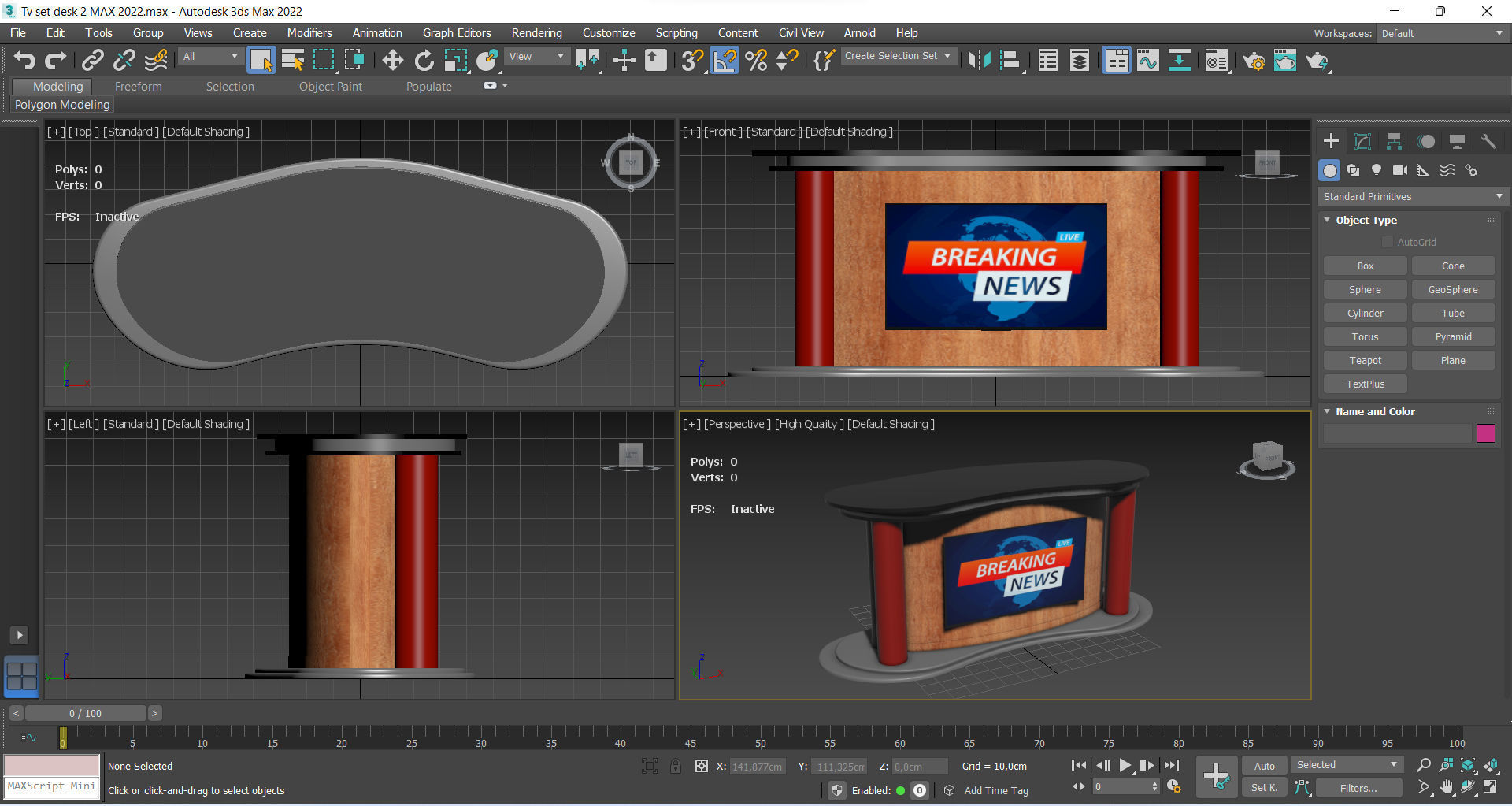Open Rendered Frame Window icon

[1285, 60]
